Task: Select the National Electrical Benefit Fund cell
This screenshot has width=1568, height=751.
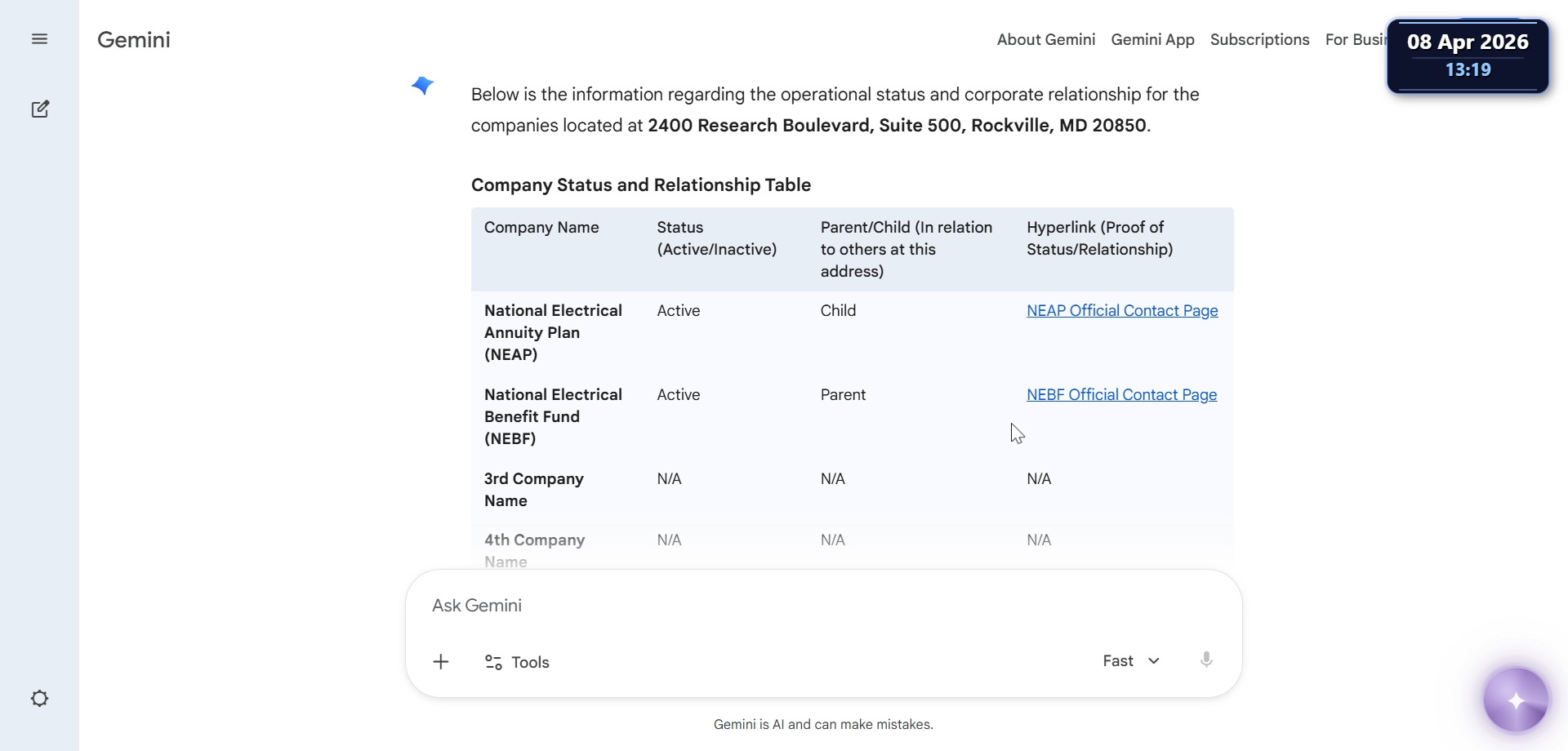Action: point(553,416)
